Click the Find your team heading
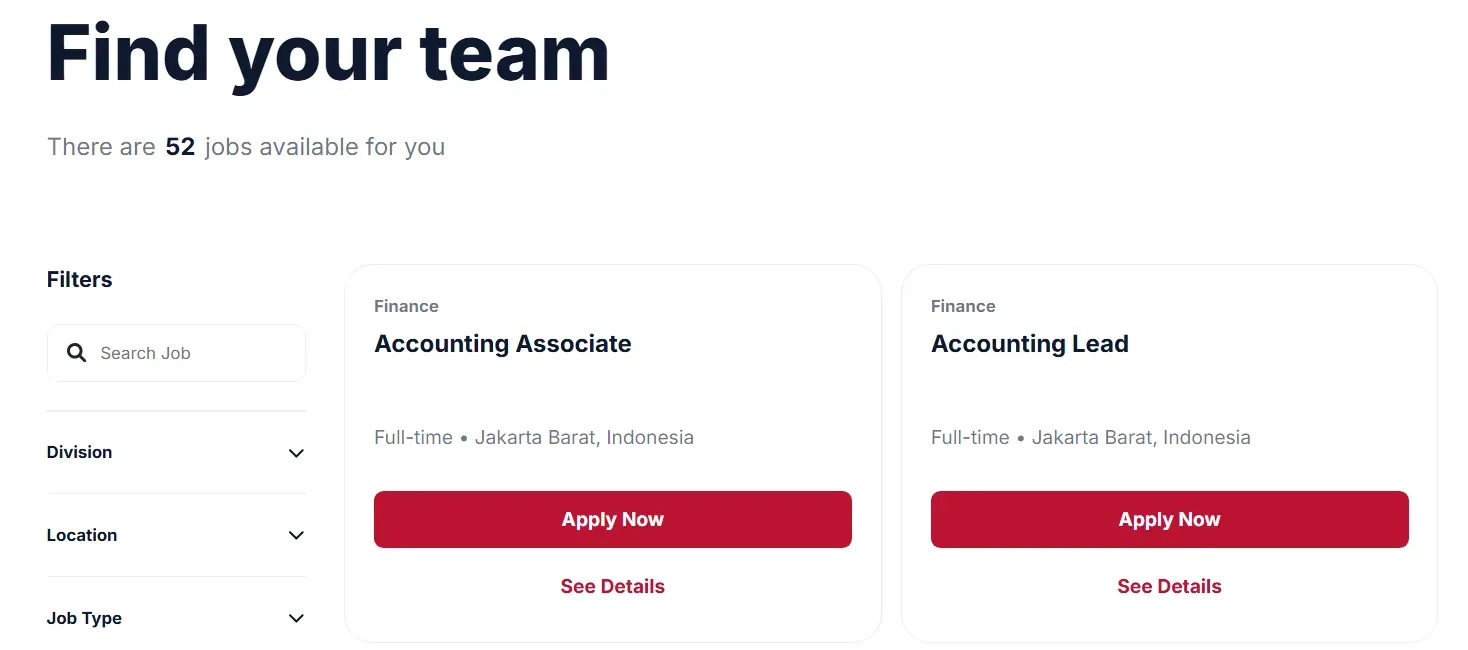Image resolution: width=1468 pixels, height=650 pixels. [x=328, y=52]
